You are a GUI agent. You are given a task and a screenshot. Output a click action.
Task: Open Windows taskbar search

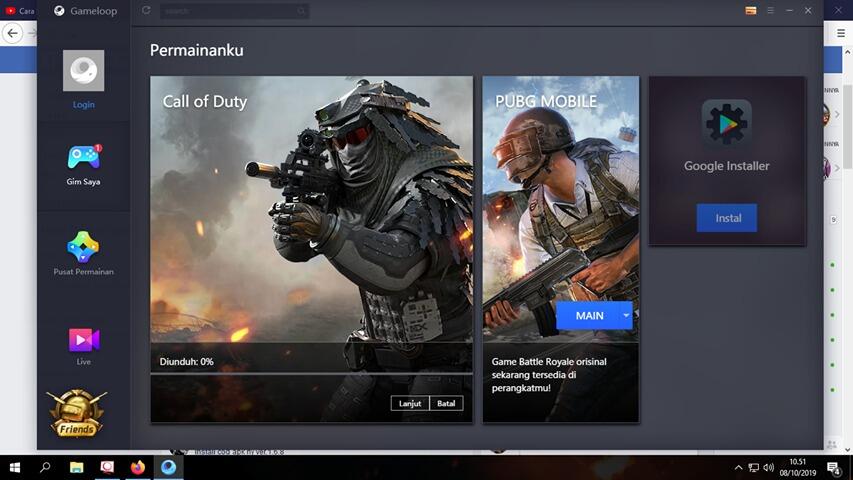(46, 467)
